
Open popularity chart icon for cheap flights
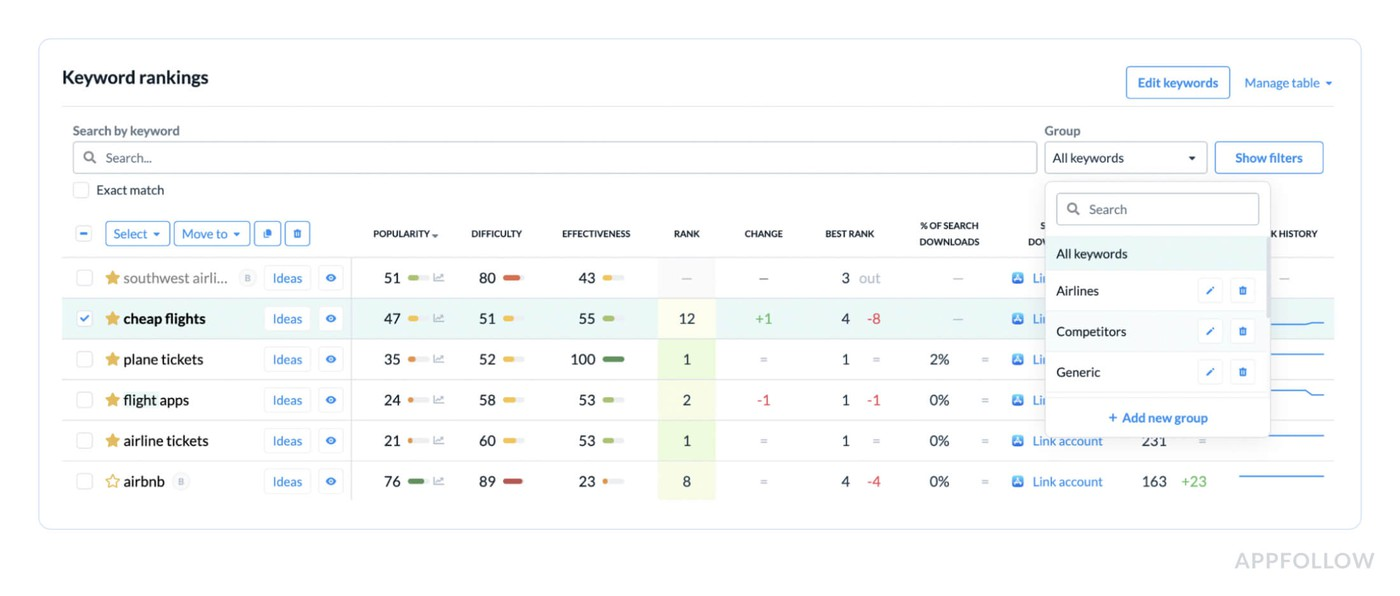[439, 319]
